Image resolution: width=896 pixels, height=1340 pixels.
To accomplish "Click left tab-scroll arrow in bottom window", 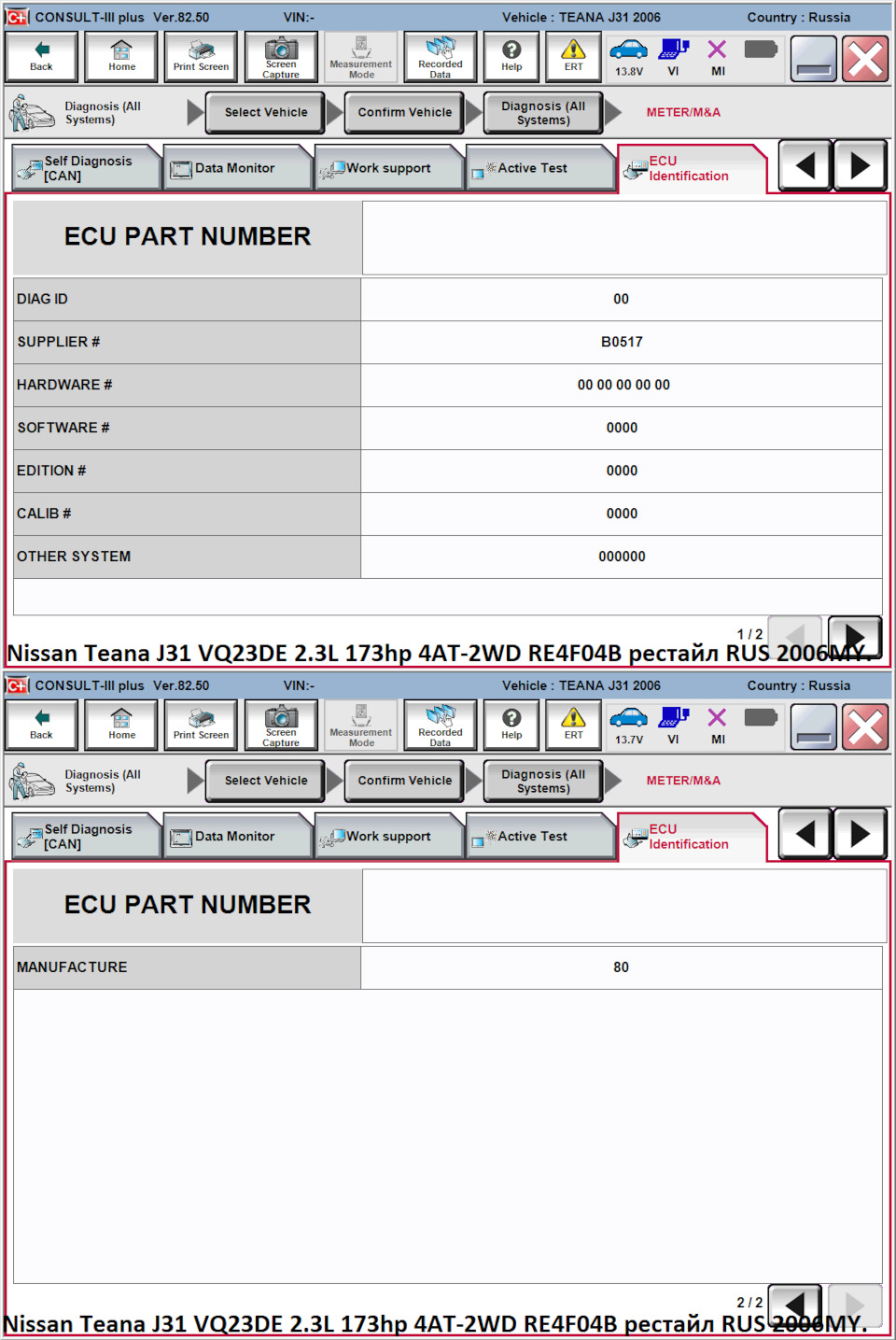I will pyautogui.click(x=805, y=835).
